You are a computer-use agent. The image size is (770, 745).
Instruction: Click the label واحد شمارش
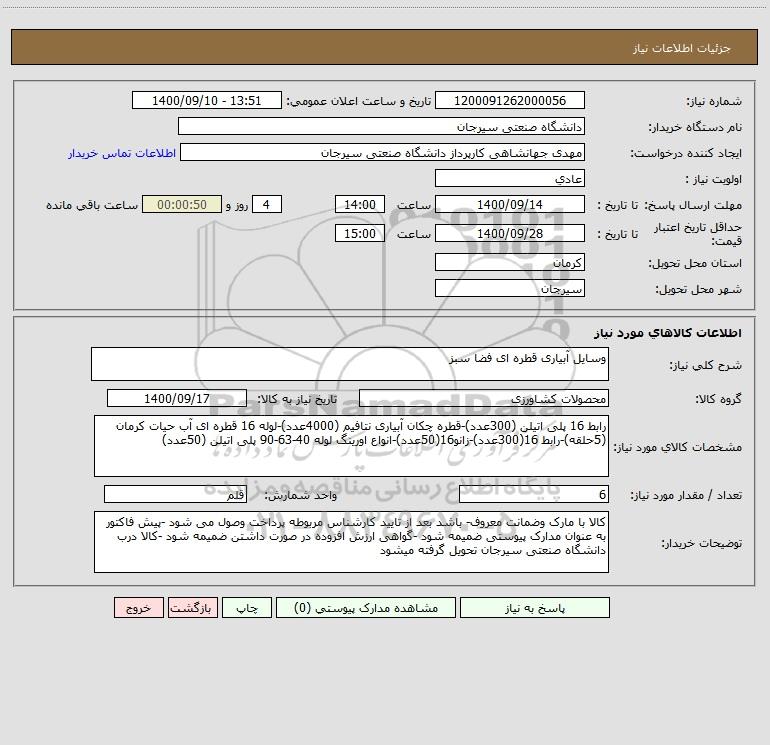(301, 495)
